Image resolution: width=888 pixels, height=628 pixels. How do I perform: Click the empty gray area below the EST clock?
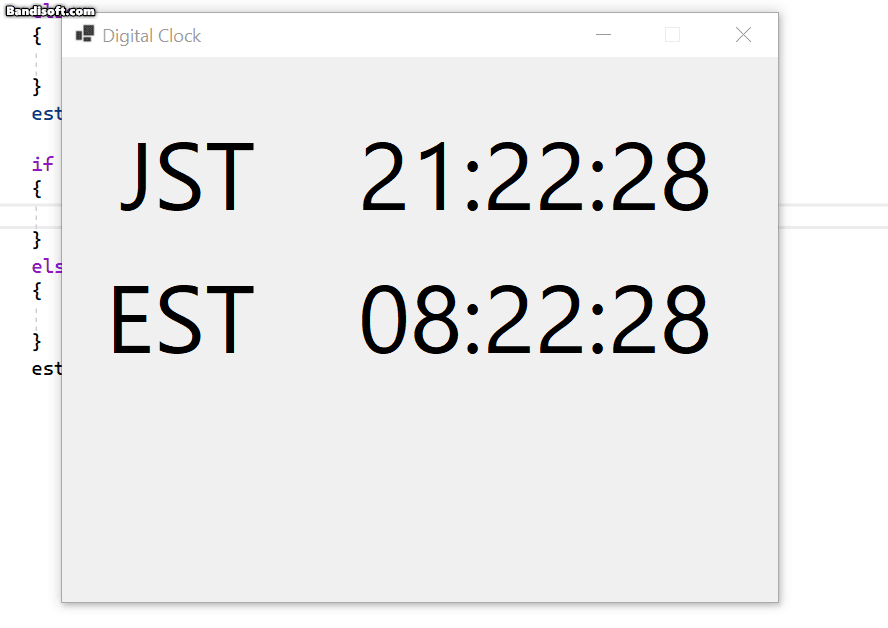[420, 480]
